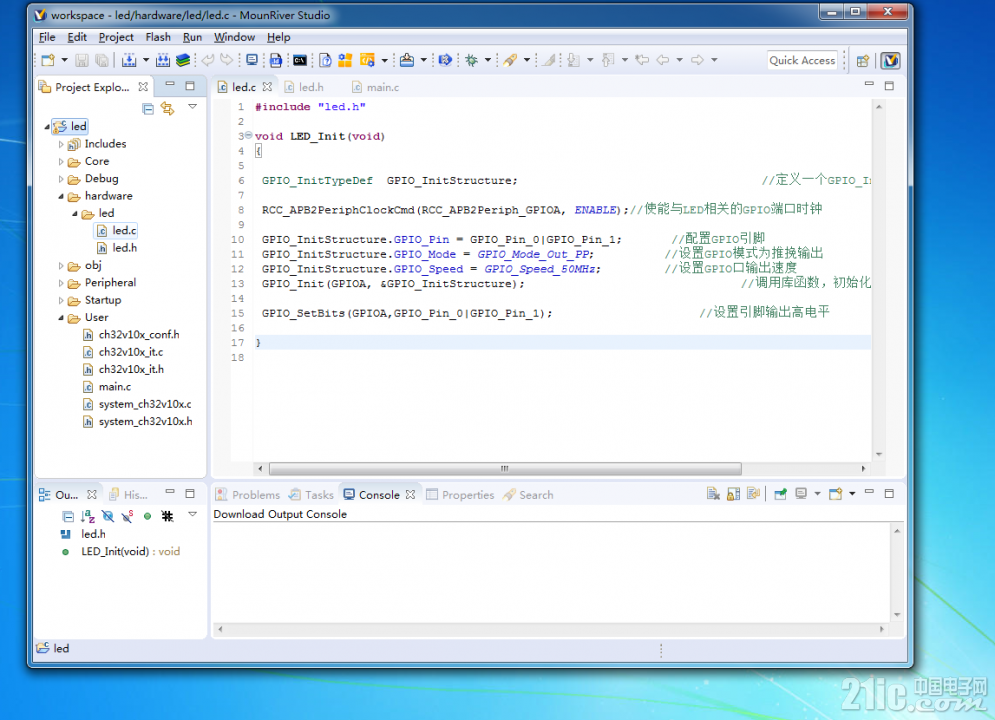The height and width of the screenshot is (720, 995).
Task: Open the Properties tab
Action: coord(460,495)
